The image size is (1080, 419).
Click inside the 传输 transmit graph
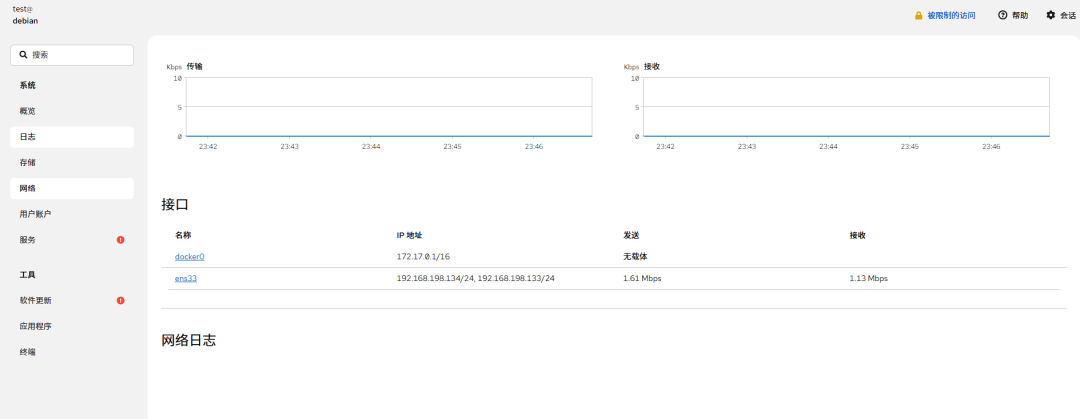click(388, 107)
